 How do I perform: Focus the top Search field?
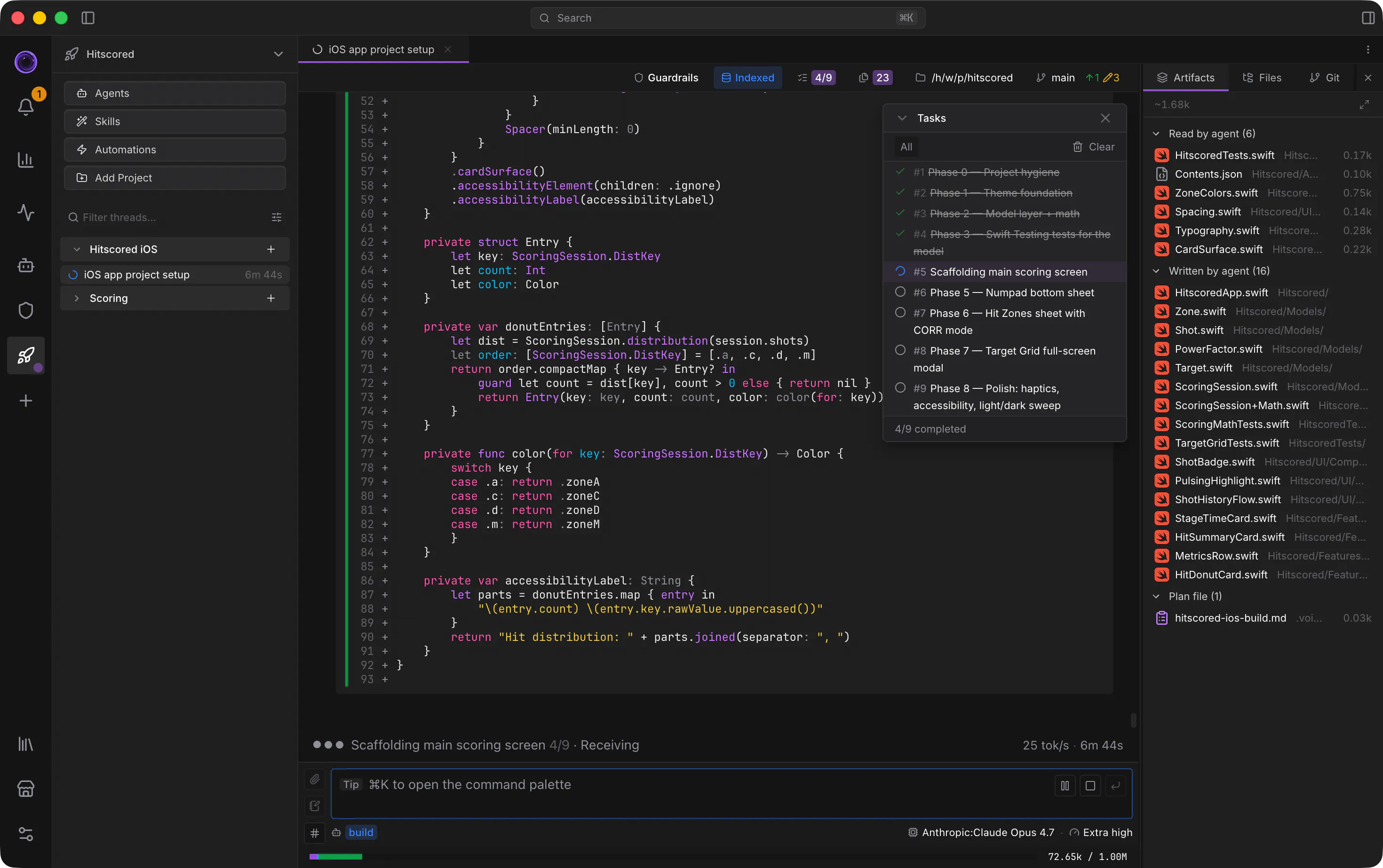click(727, 18)
